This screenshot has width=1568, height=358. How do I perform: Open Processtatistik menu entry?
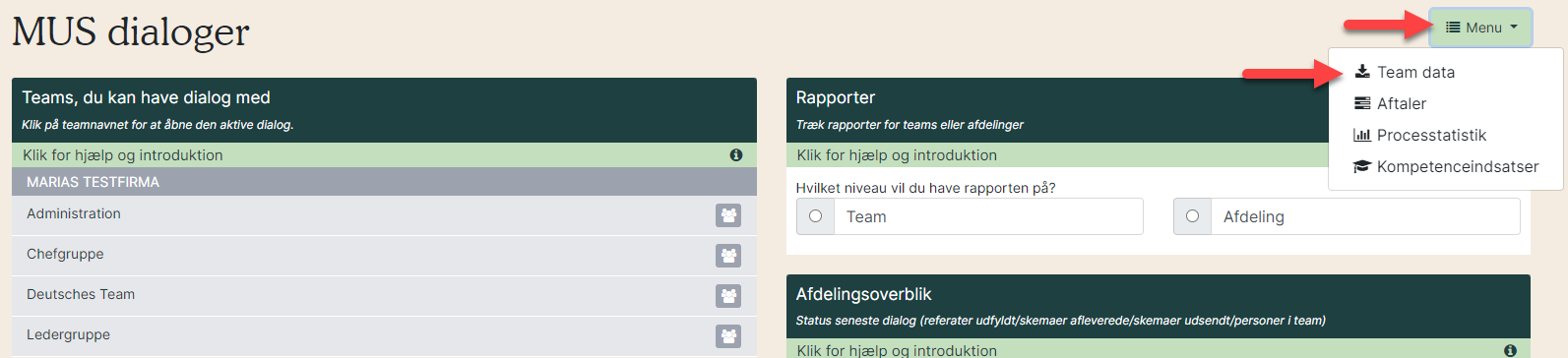pyautogui.click(x=1431, y=135)
